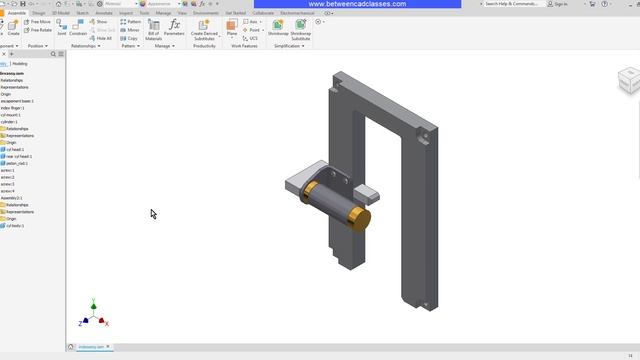The height and width of the screenshot is (360, 640).
Task: Open the browser panel hamburger menu
Action: [61, 54]
